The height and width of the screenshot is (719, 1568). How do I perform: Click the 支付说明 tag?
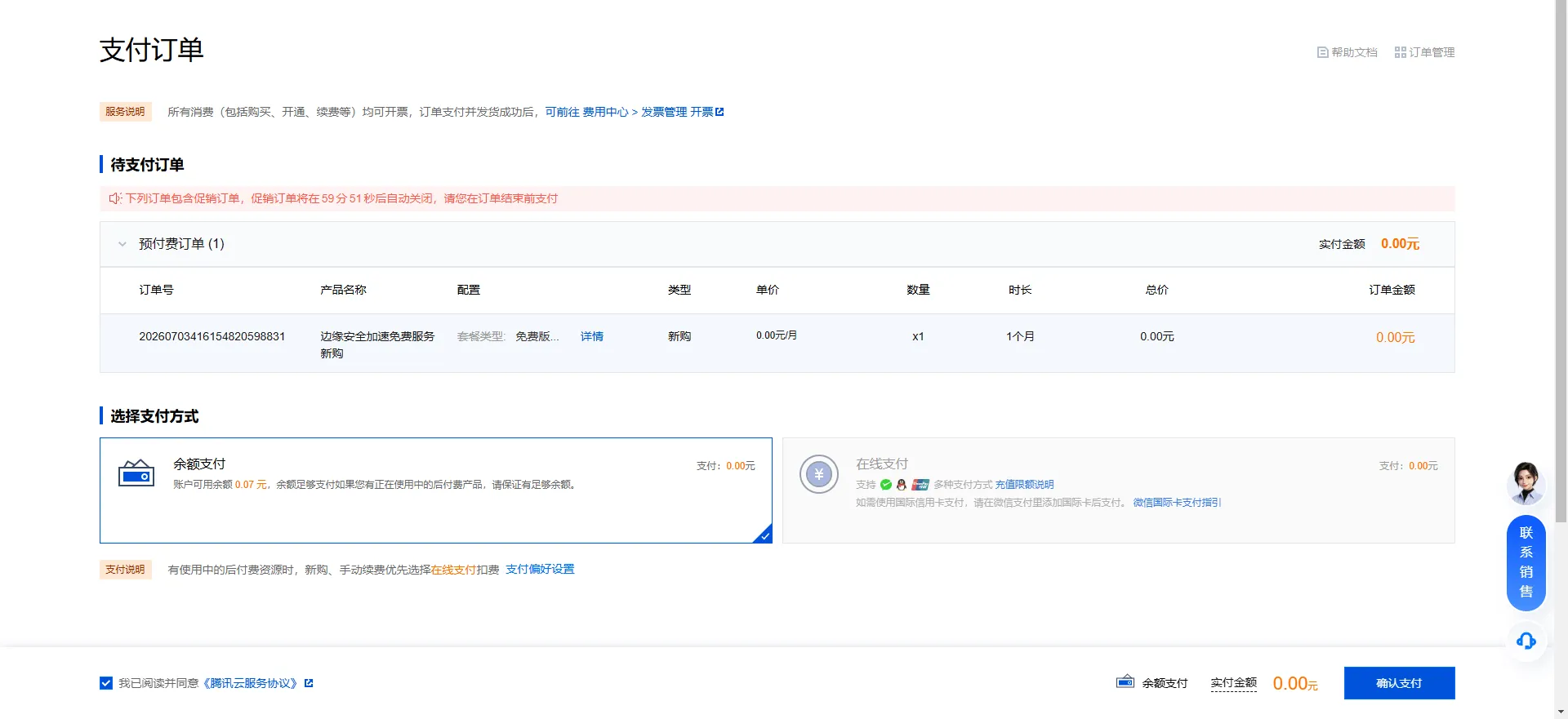[x=125, y=570]
